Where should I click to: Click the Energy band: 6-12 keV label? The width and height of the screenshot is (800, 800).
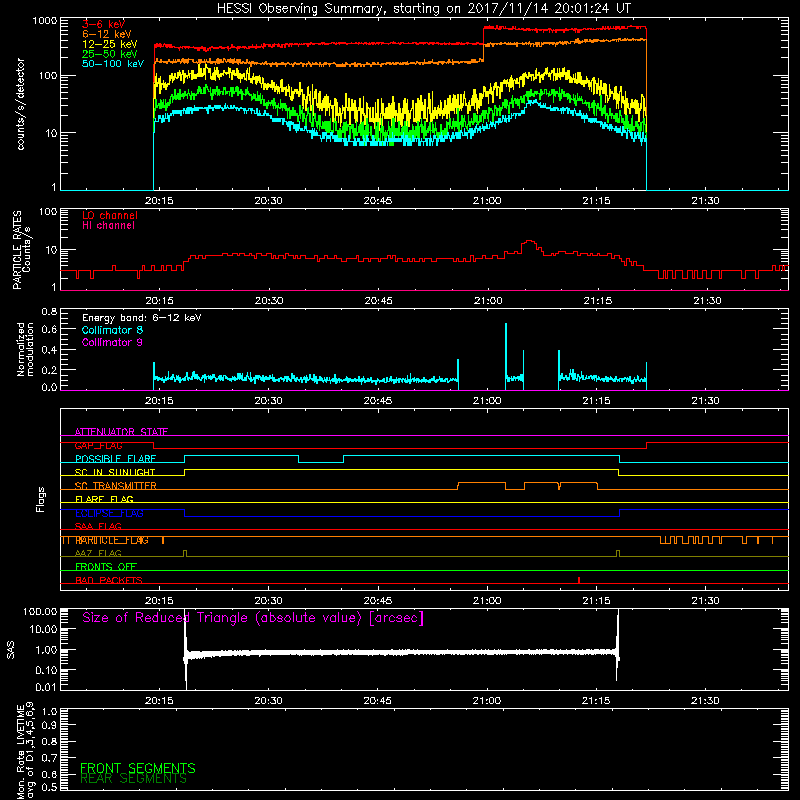coord(142,318)
